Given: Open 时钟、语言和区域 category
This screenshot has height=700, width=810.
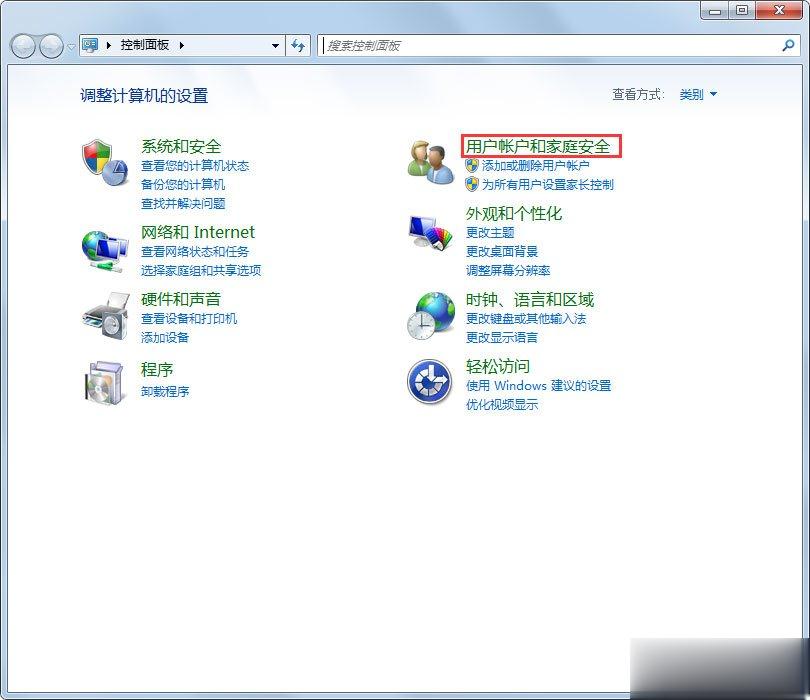Looking at the screenshot, I should (529, 299).
